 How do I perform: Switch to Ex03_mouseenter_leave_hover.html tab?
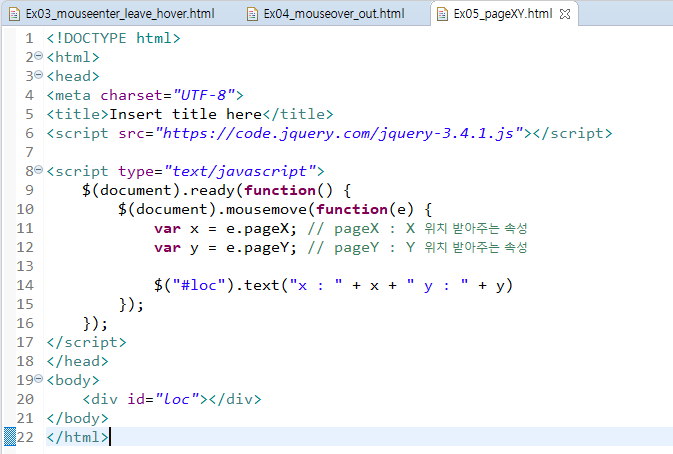[x=120, y=14]
